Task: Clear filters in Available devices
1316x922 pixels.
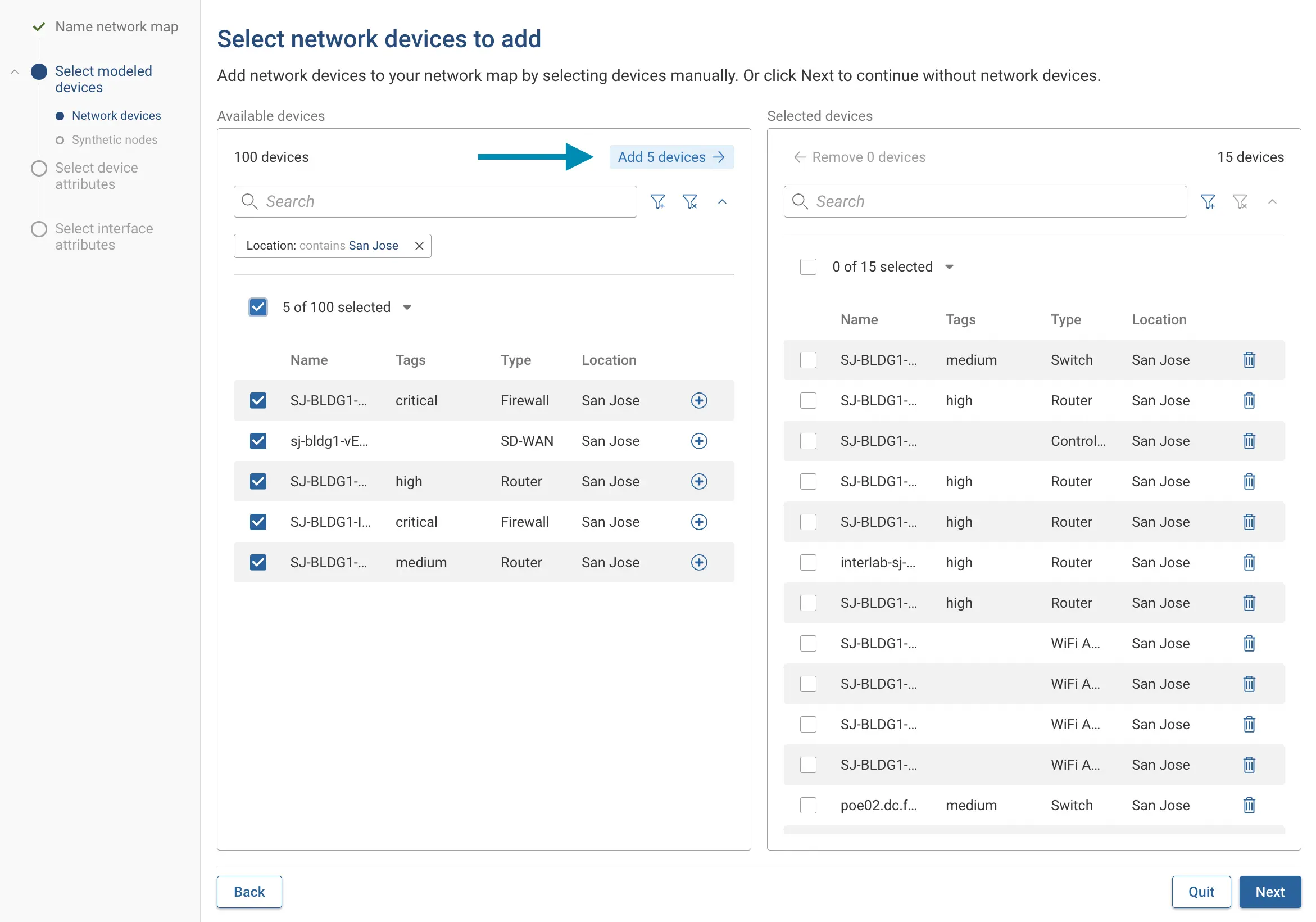Action: point(690,201)
